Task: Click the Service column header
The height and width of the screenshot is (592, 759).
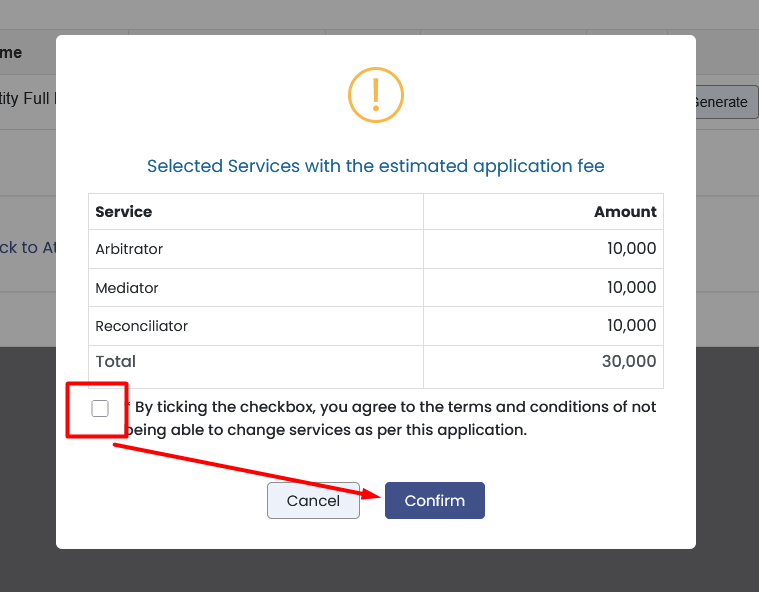Action: coord(124,212)
